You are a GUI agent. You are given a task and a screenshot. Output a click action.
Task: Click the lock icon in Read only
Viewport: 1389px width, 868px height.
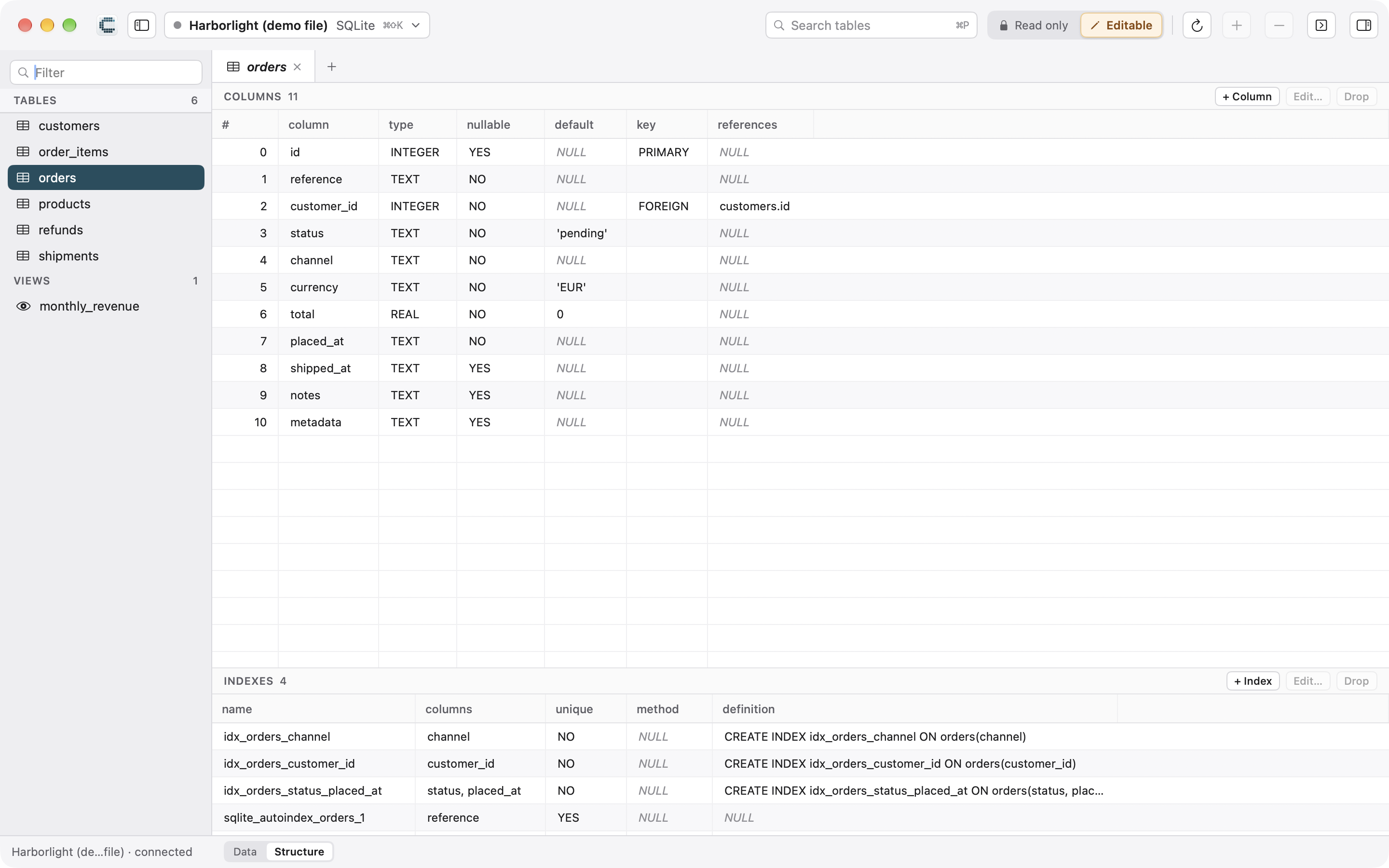pos(1003,25)
